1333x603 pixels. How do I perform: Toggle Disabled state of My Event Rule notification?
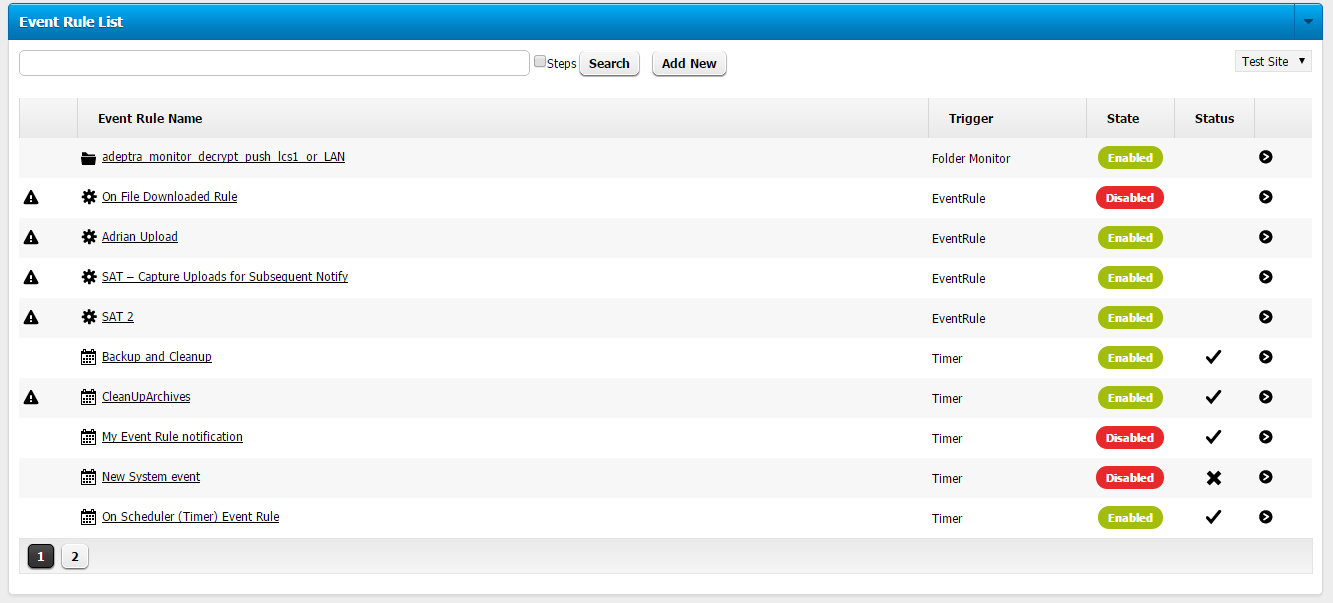[1130, 438]
